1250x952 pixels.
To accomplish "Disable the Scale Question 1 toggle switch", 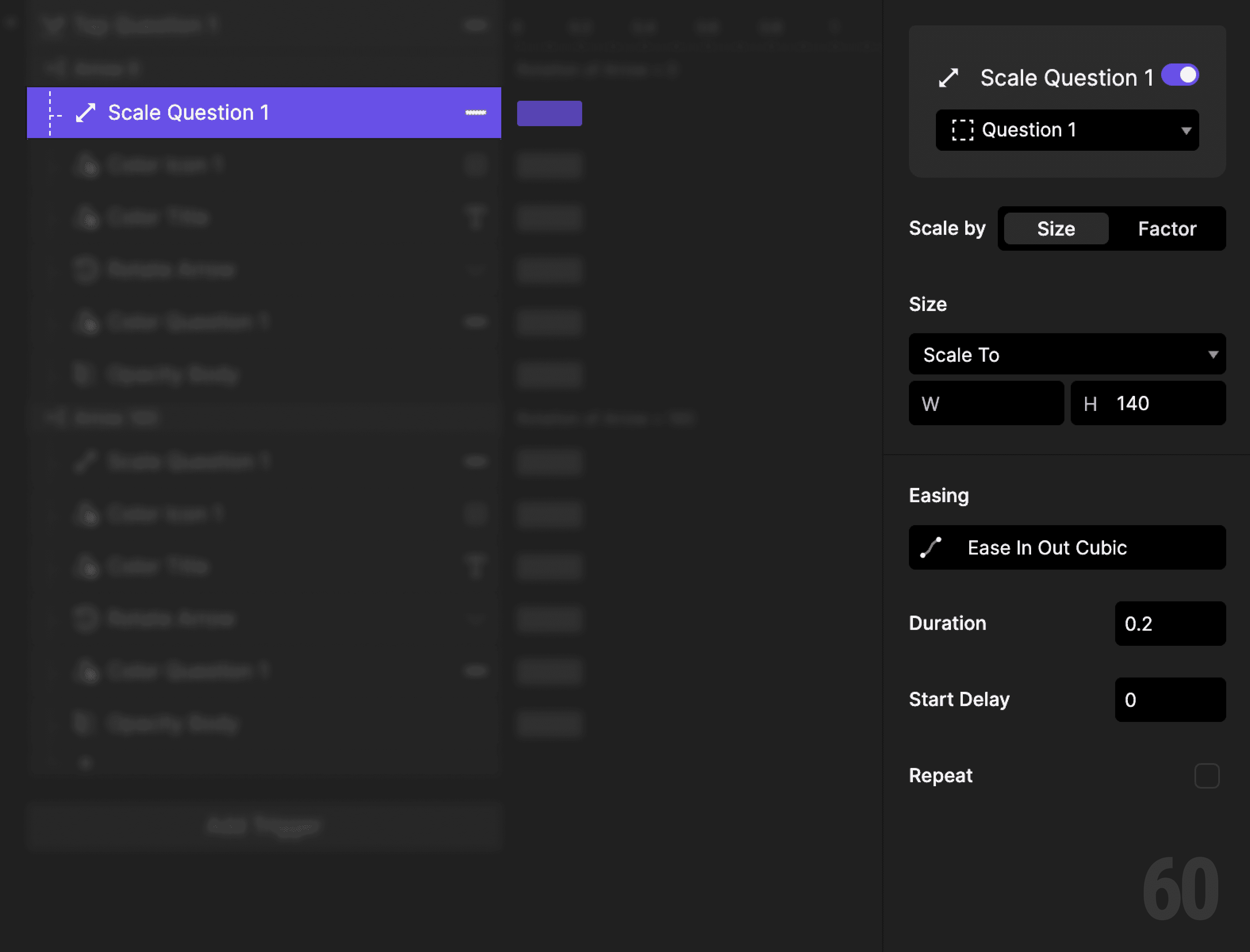I will click(x=1179, y=74).
